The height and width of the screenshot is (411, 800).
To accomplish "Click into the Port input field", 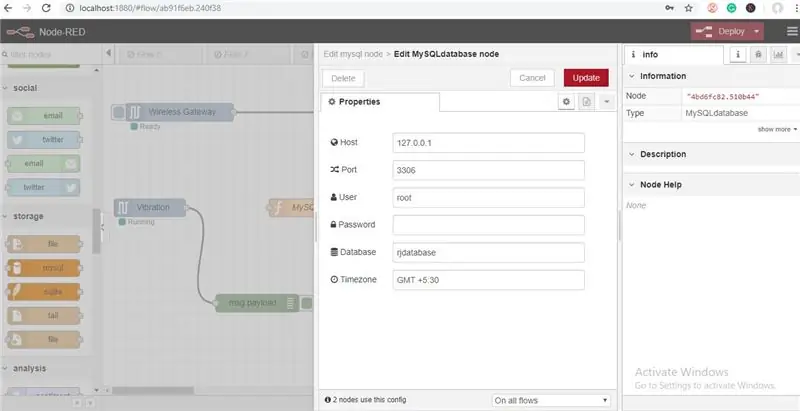I will pyautogui.click(x=488, y=170).
